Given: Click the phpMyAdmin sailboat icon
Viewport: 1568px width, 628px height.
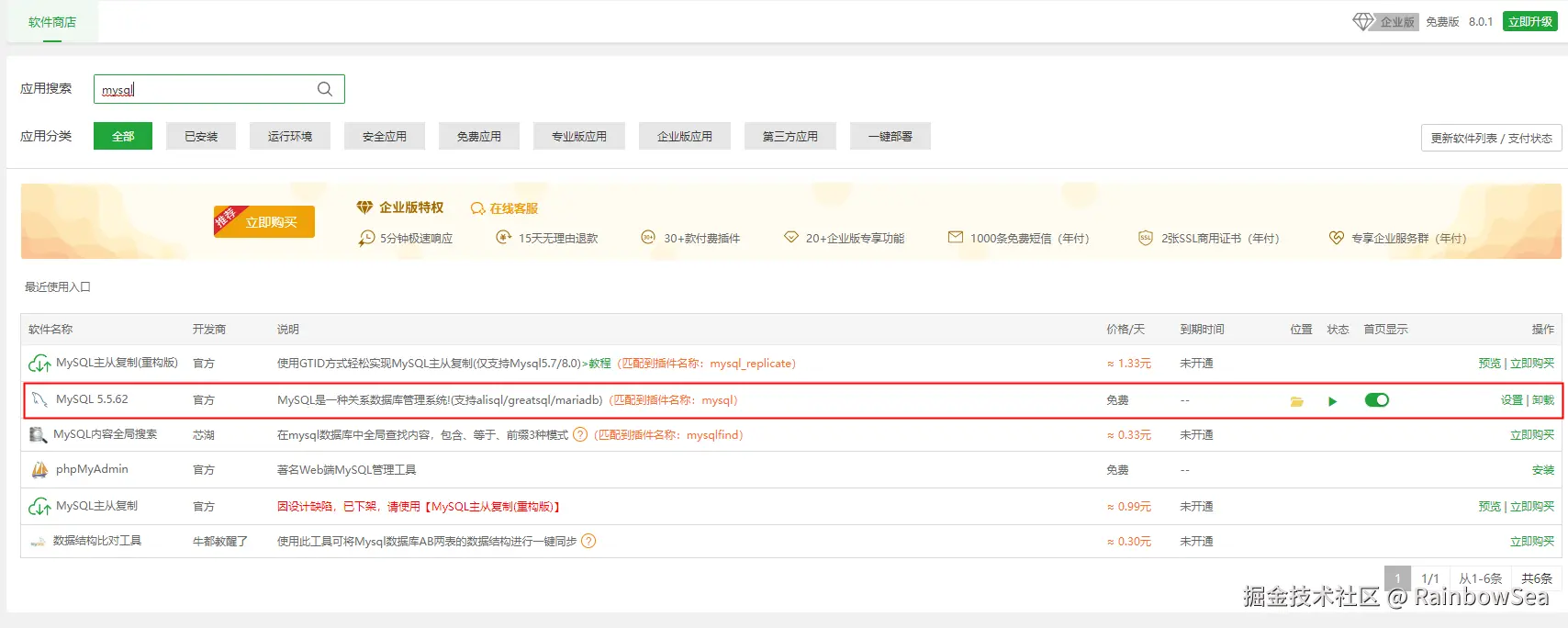Looking at the screenshot, I should tap(39, 470).
